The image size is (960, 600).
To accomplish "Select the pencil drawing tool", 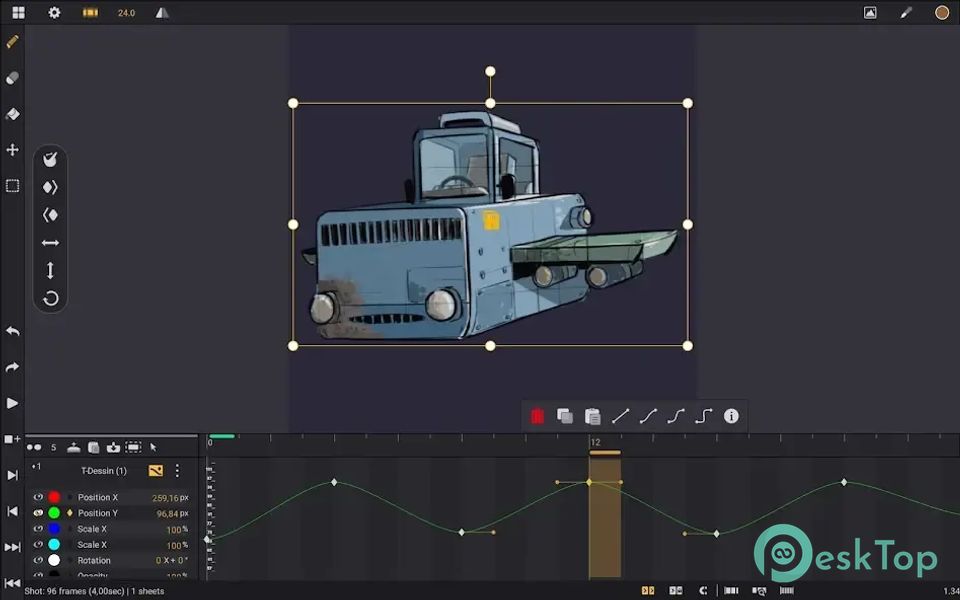I will 12,42.
